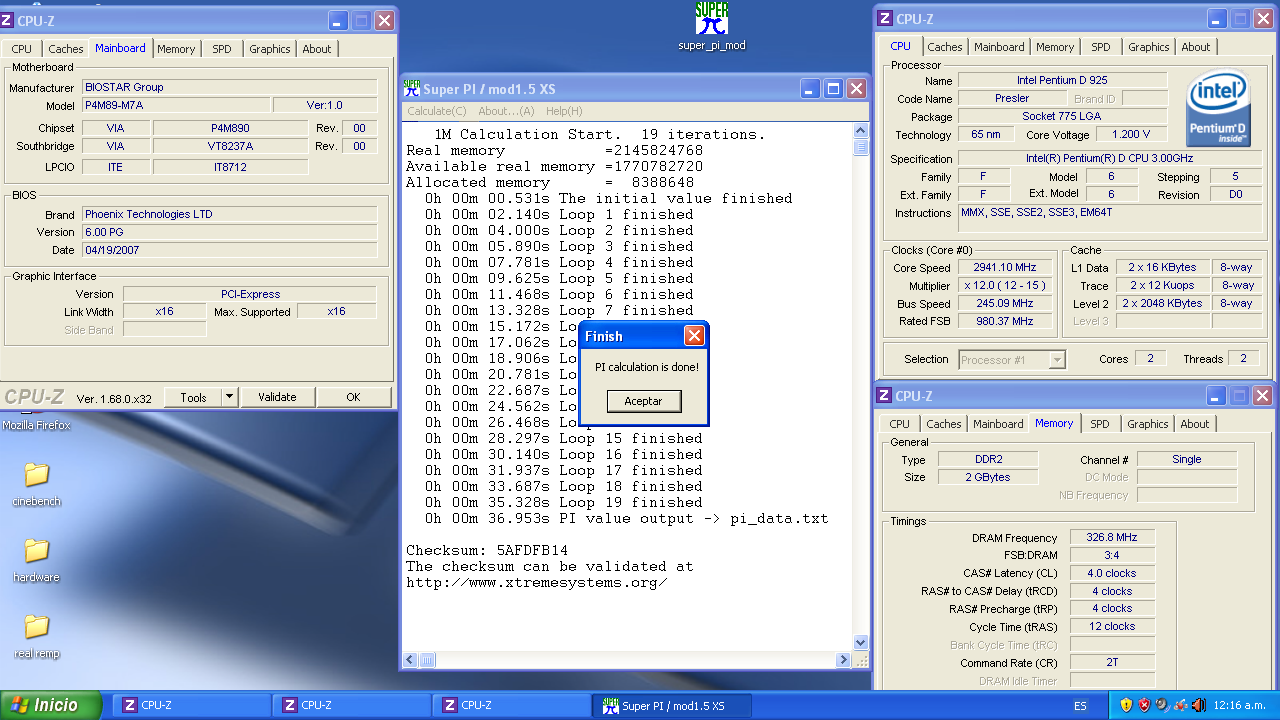Open About tab in Mainboard CPU-Z window
Viewport: 1280px width, 720px height.
tap(317, 49)
